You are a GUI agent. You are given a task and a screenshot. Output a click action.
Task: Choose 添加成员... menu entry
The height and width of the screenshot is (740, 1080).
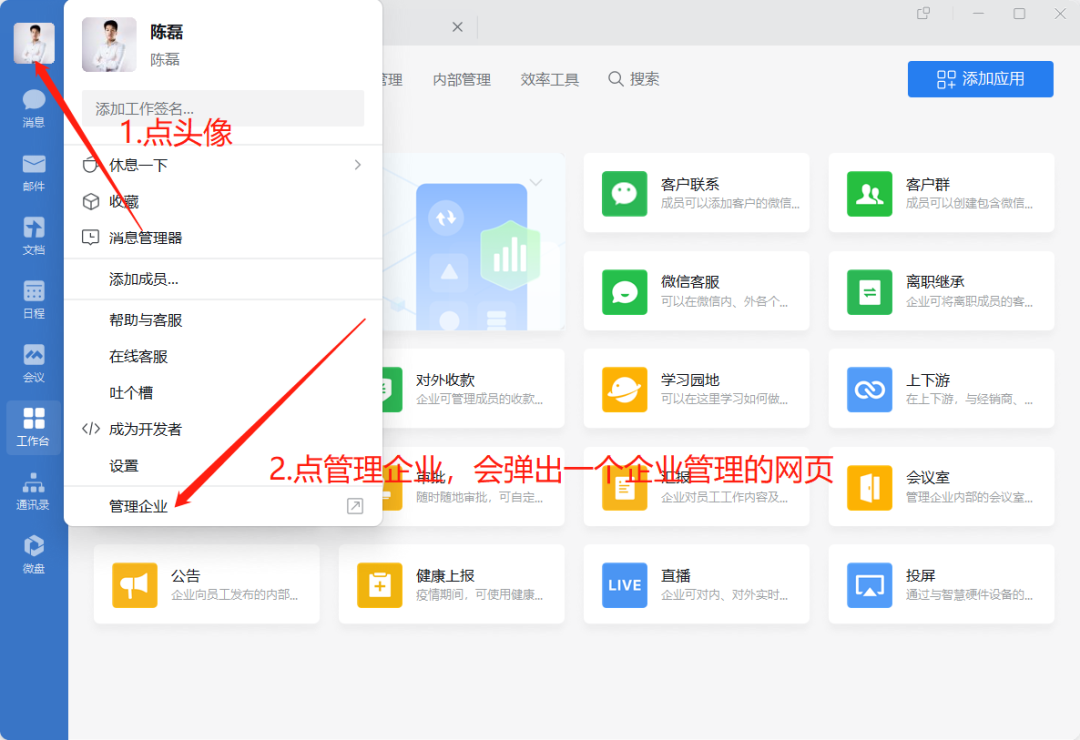222,279
